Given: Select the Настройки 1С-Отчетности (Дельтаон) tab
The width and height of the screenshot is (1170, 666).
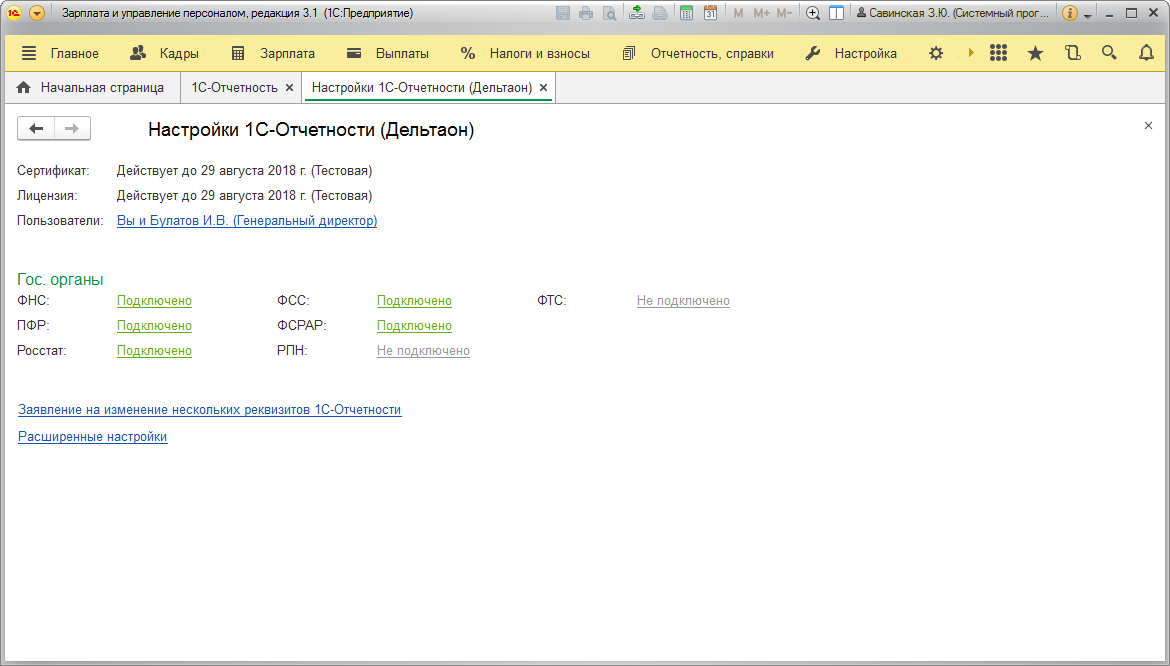Looking at the screenshot, I should 422,87.
